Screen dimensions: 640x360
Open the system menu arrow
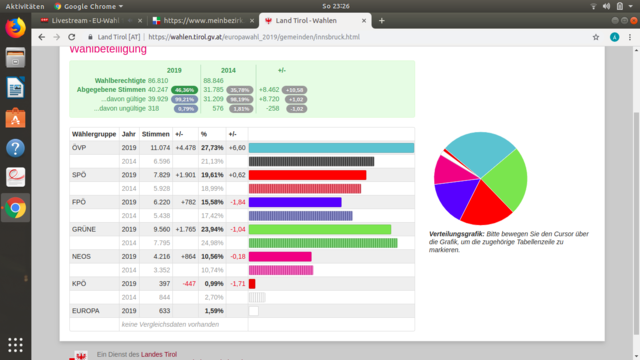point(631,7)
